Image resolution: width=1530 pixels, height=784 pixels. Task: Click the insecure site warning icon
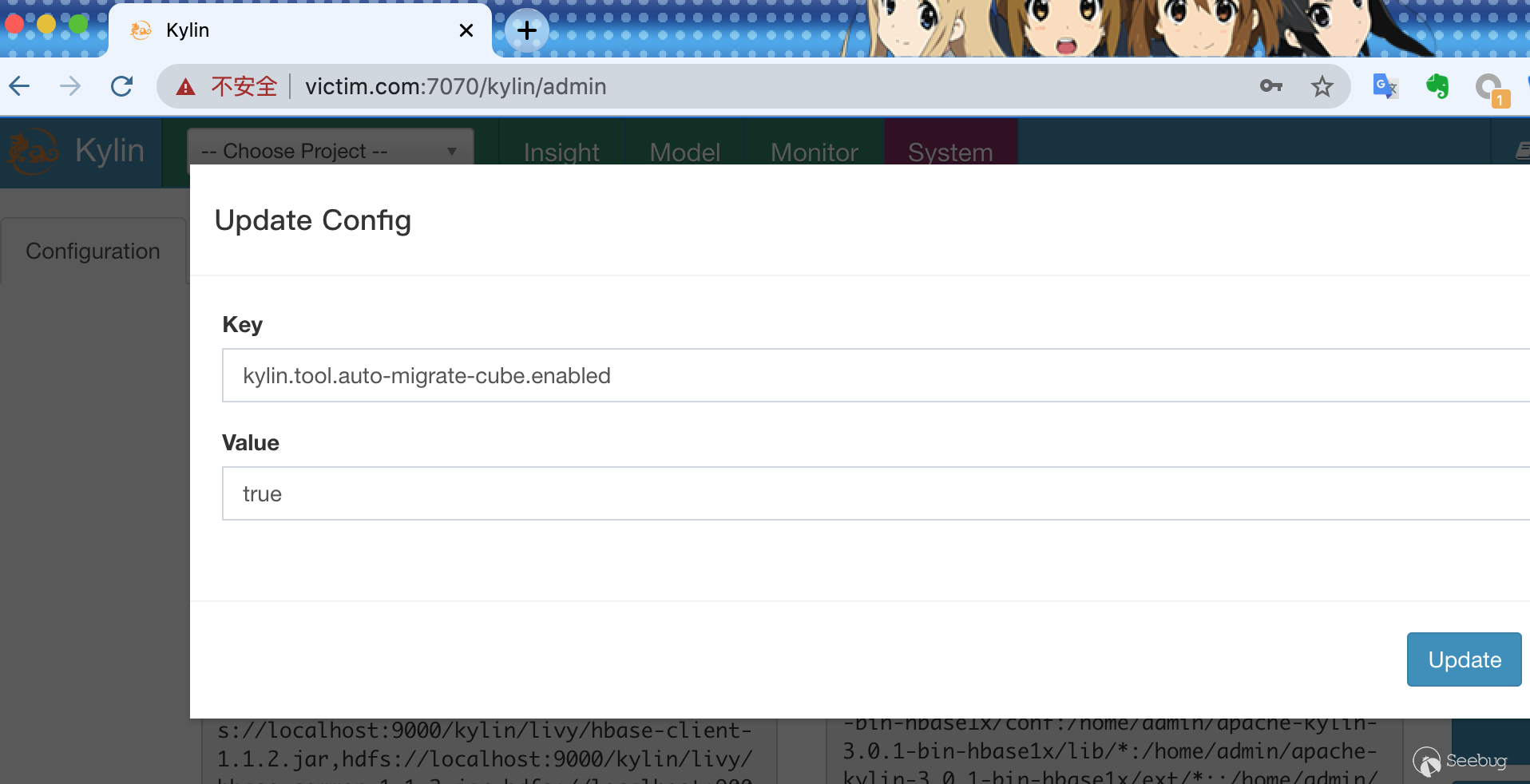click(185, 87)
